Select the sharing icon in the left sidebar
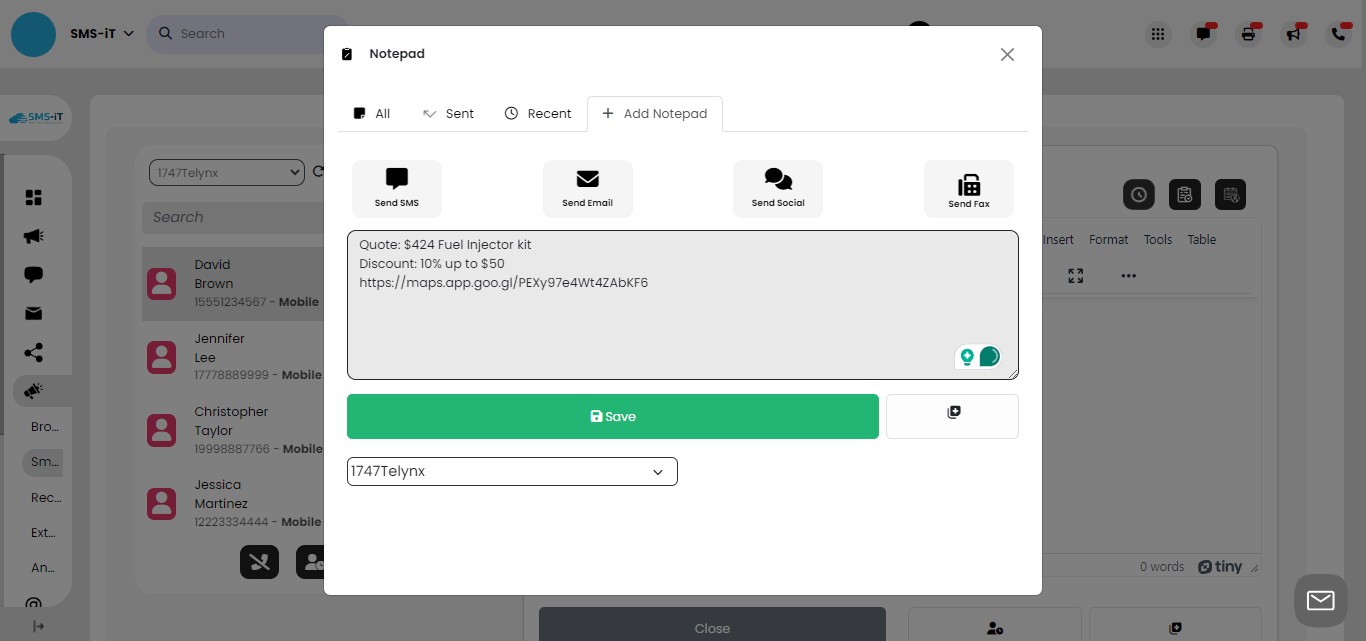This screenshot has width=1366, height=641. (x=32, y=352)
